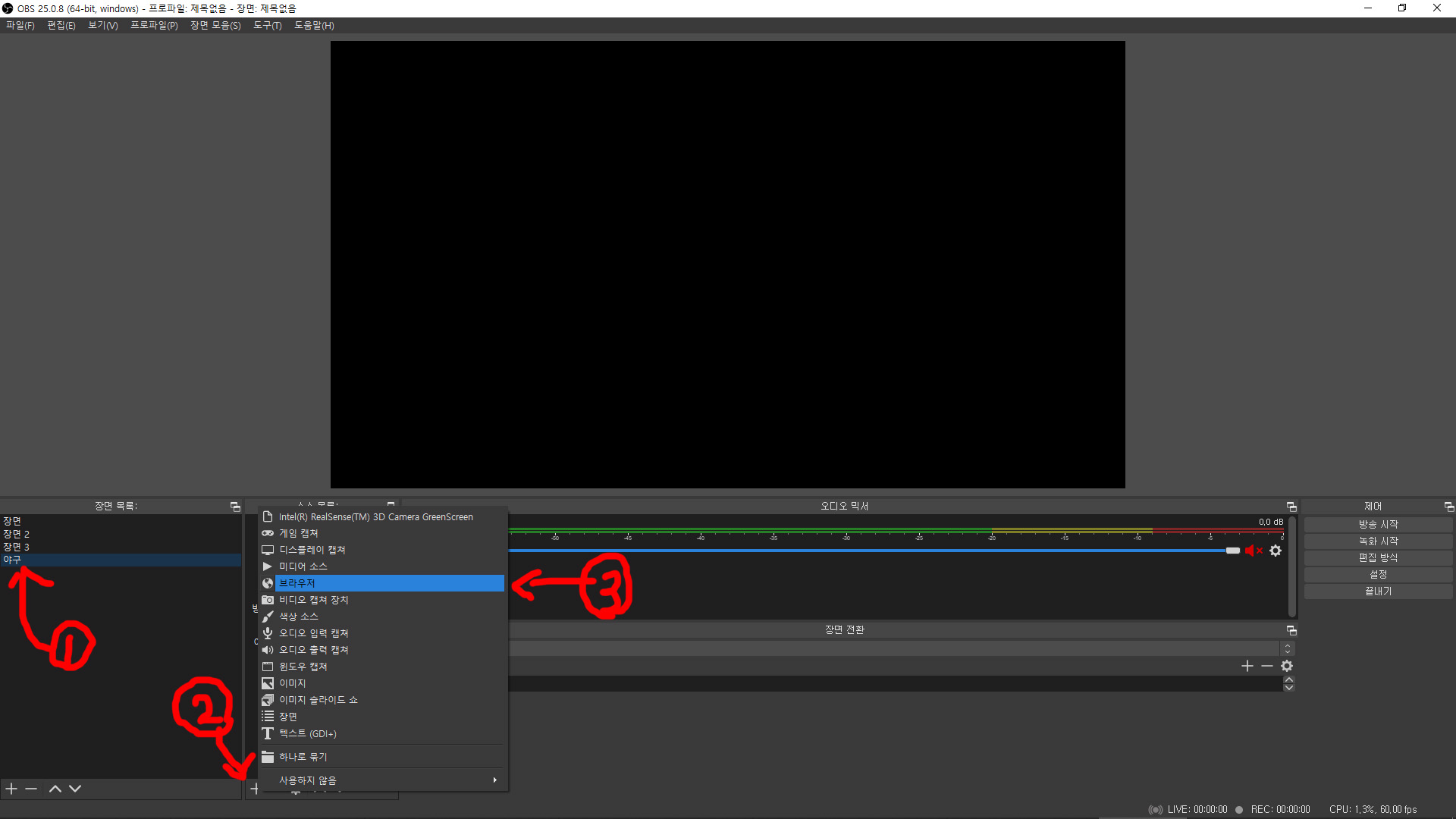This screenshot has height=819, width=1456.
Task: Click 방송 시작 button
Action: pyautogui.click(x=1378, y=524)
